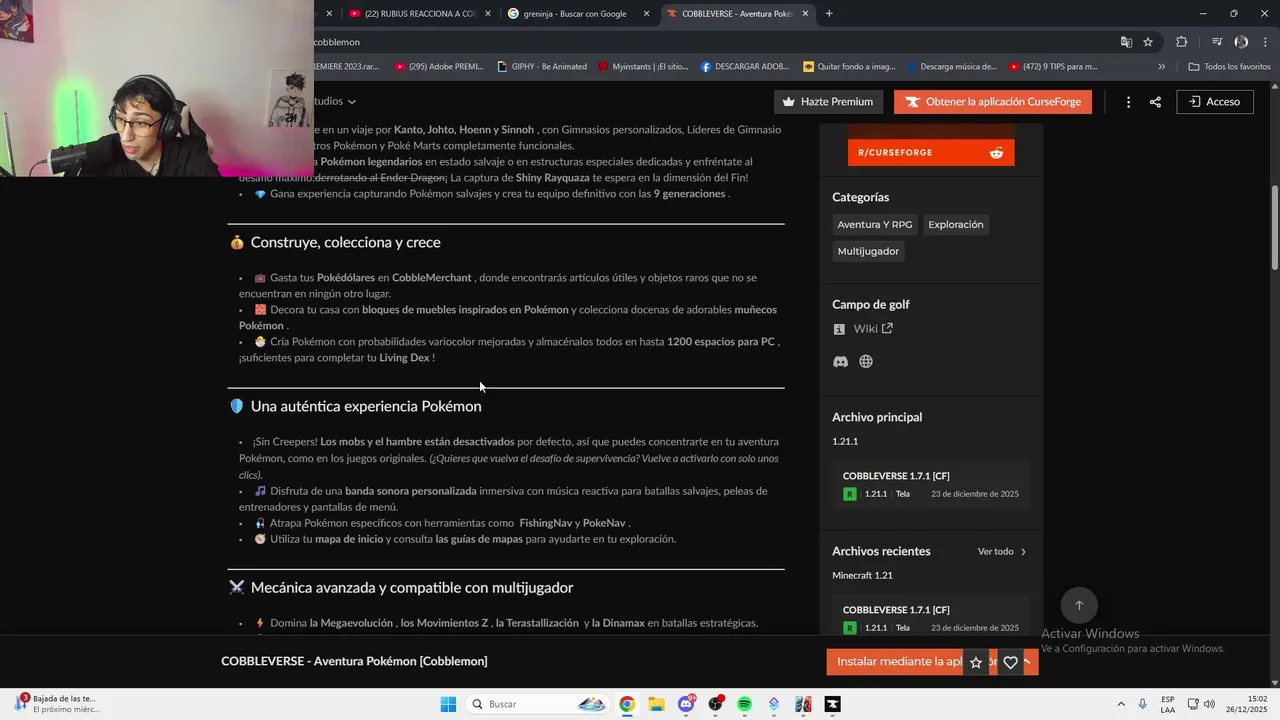Click the microphone tray icon
Screen dimensions: 1280x720
1143,704
